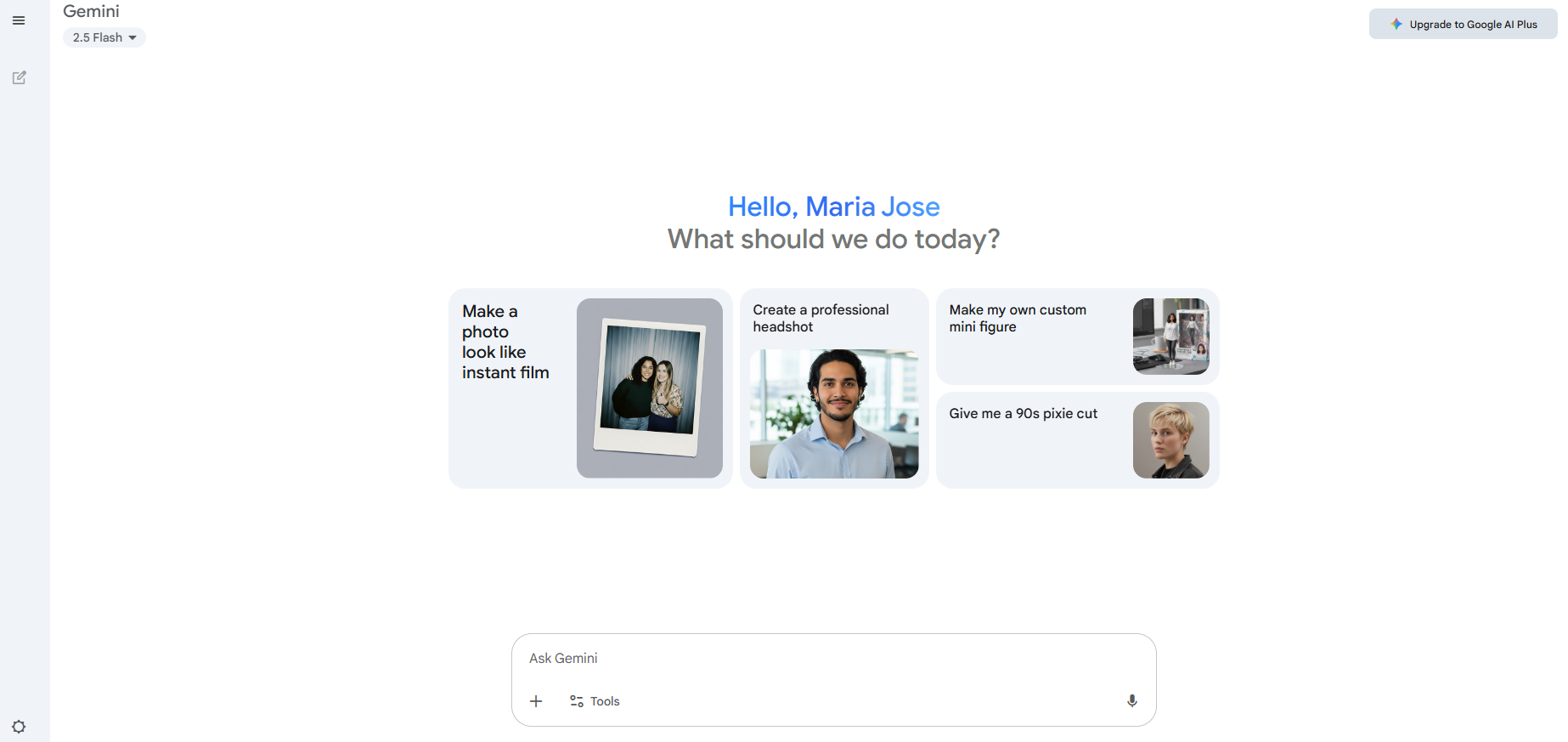Viewport: 1568px width, 742px height.
Task: Open the Tools menu in prompt box
Action: click(x=604, y=701)
